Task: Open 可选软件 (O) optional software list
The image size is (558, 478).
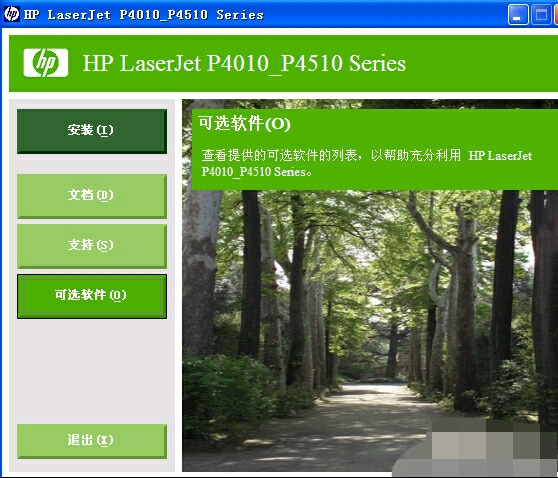Action: pos(92,296)
